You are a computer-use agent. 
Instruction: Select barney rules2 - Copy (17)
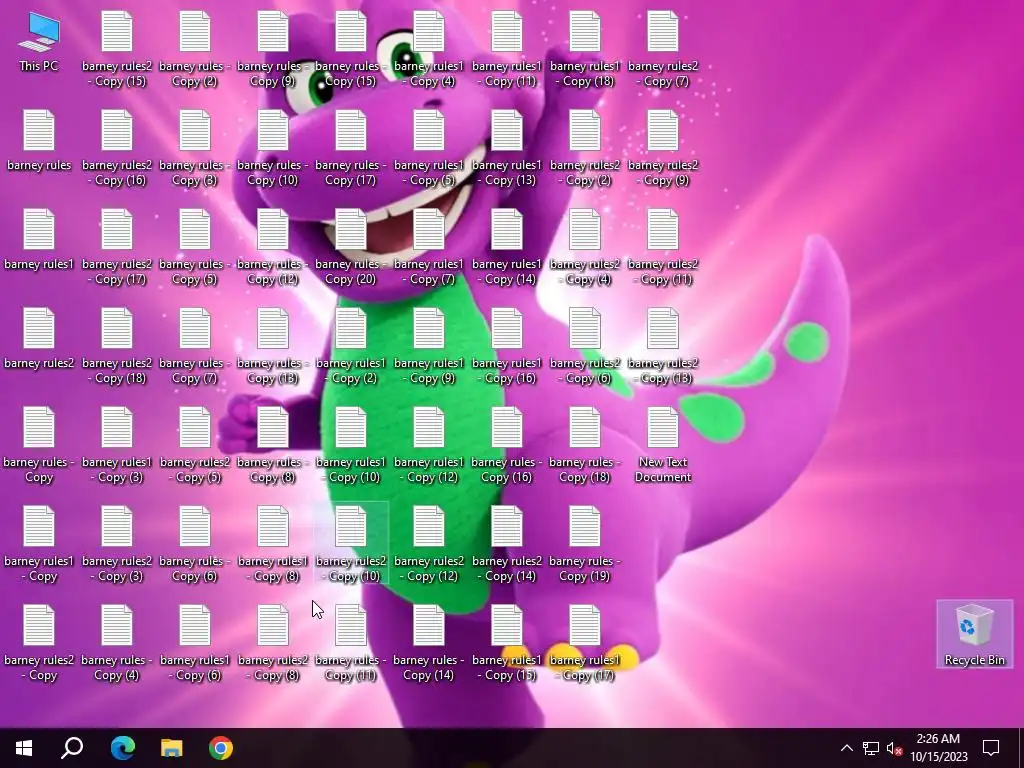(117, 248)
